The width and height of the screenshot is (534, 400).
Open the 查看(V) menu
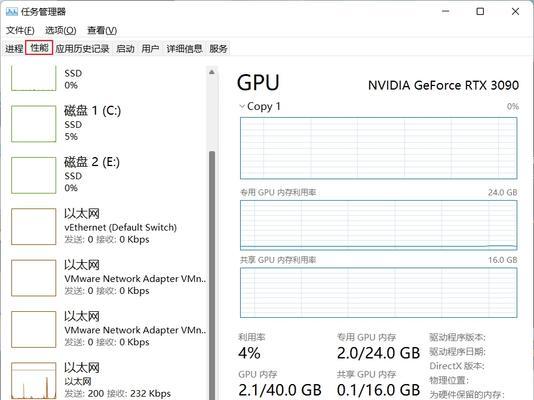[x=102, y=31]
